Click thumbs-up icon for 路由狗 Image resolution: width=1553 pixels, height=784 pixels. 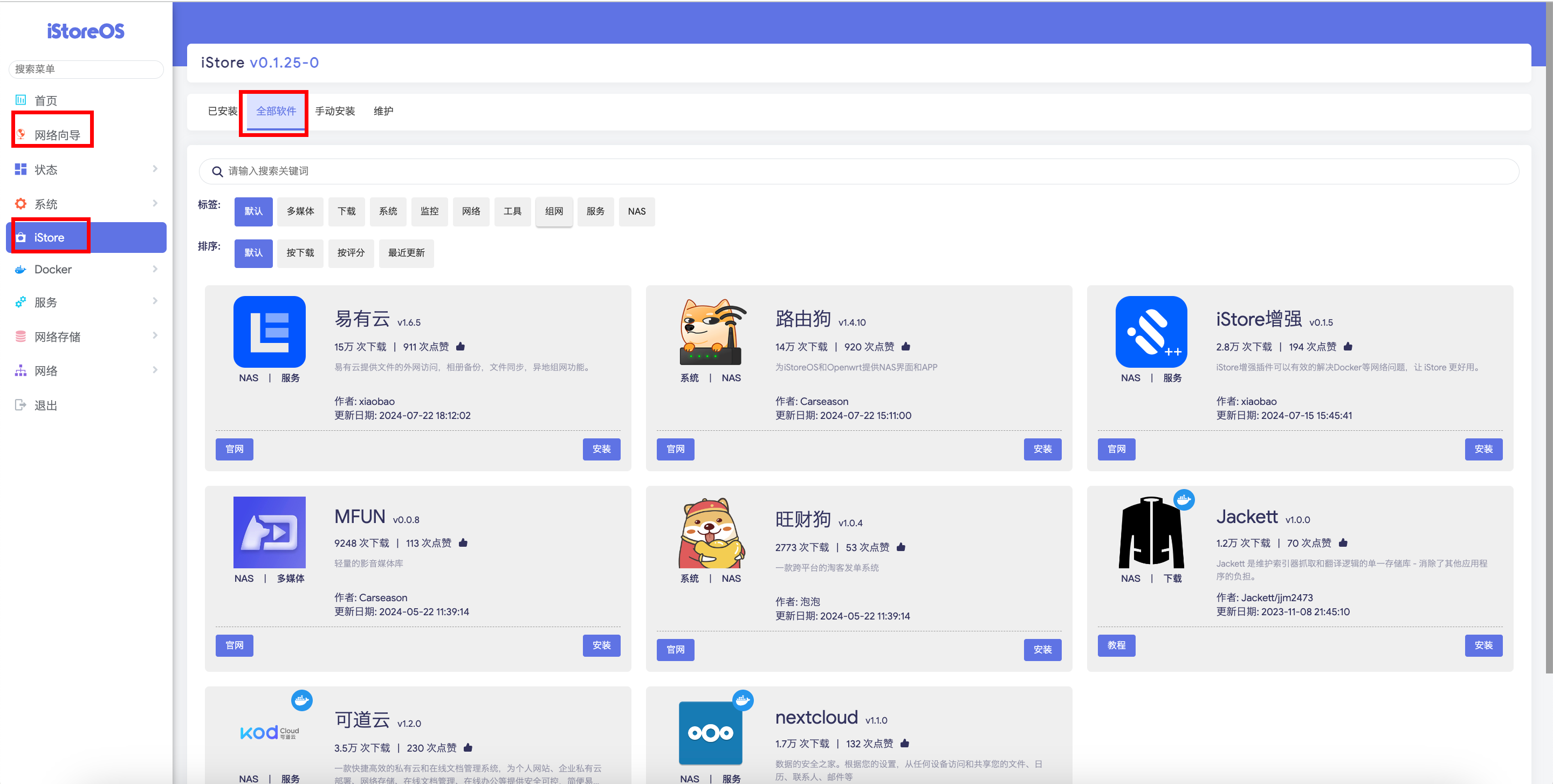tap(905, 347)
